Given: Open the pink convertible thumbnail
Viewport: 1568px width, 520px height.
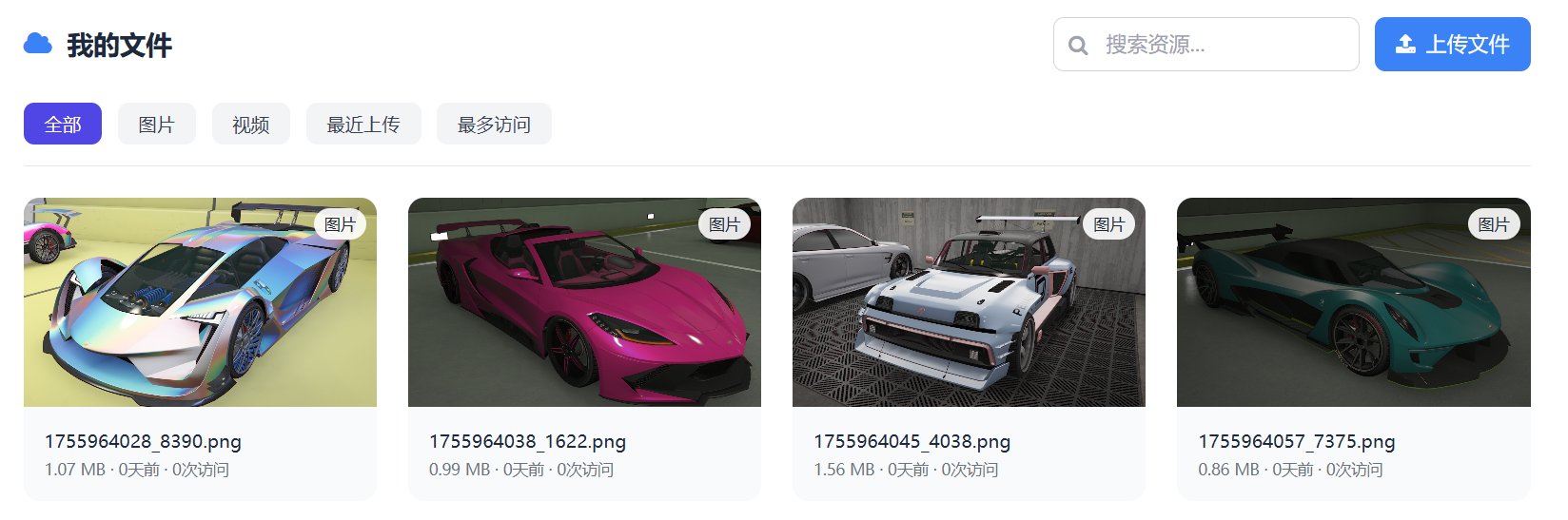Looking at the screenshot, I should click(x=584, y=302).
